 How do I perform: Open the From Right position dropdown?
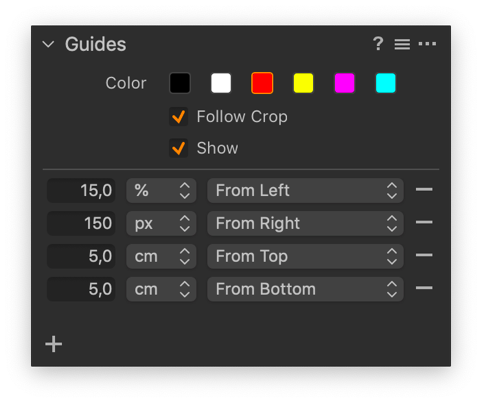pos(305,223)
